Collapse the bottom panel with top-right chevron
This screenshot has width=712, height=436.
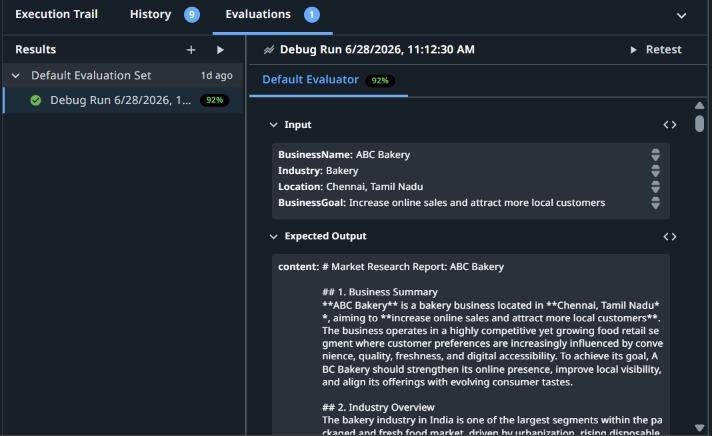[x=681, y=16]
